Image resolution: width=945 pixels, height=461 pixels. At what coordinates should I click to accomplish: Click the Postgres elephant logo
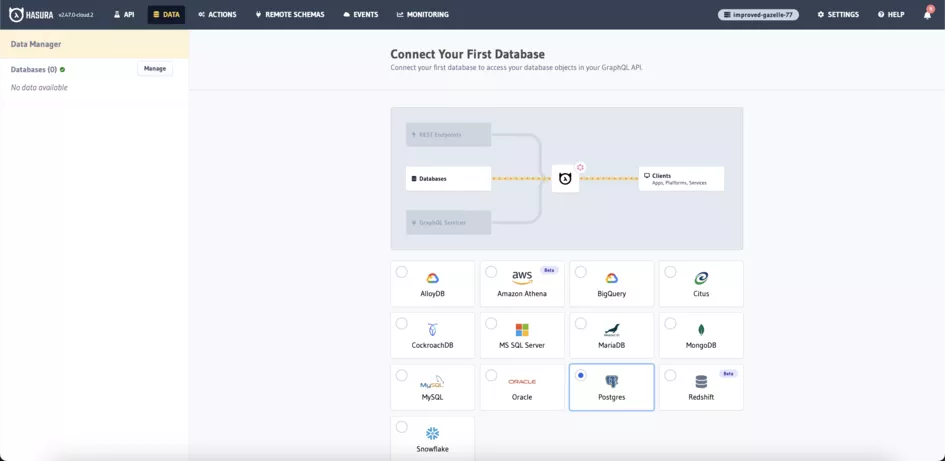pyautogui.click(x=612, y=381)
